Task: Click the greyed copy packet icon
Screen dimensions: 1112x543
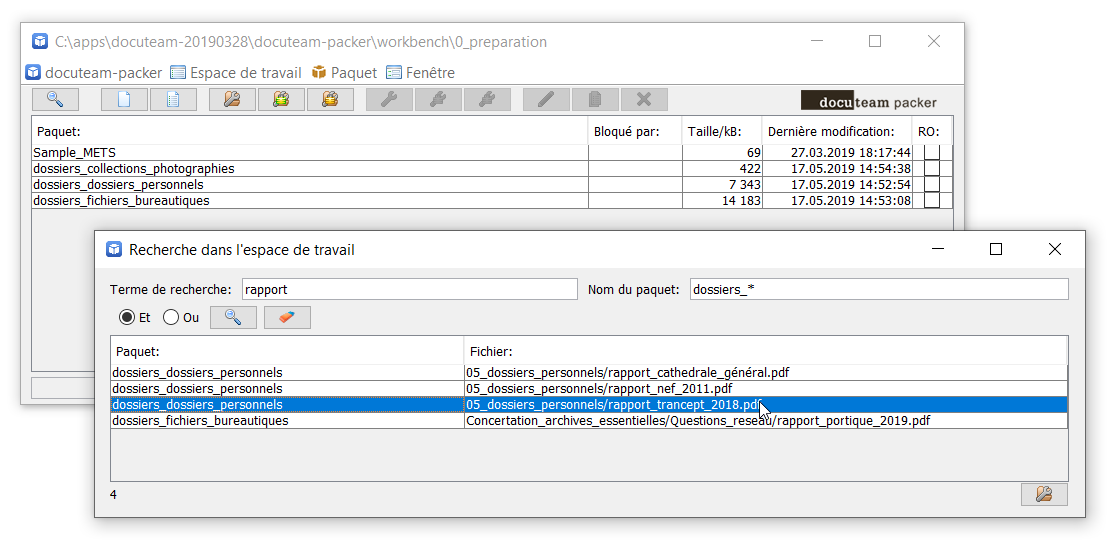Action: 595,100
